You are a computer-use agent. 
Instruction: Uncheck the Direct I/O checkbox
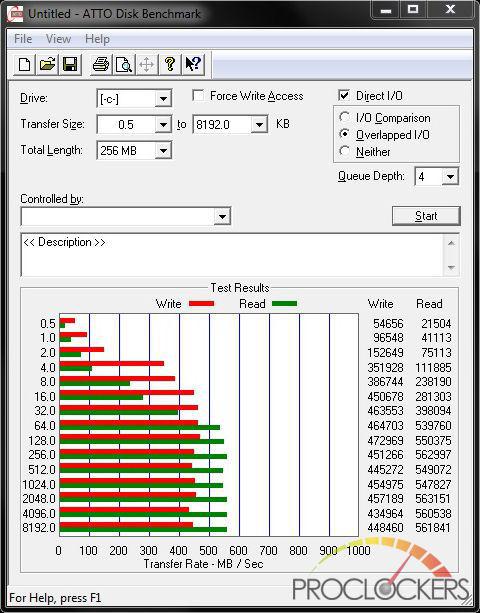344,95
